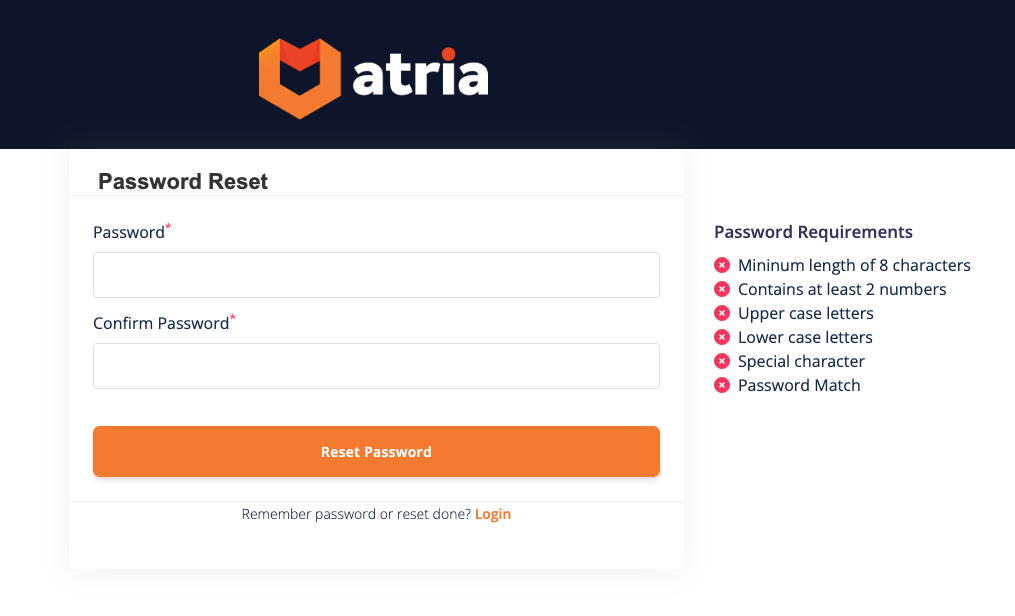Click the Mininum length of 8 characters text
Screen dimensions: 1015x616
click(854, 265)
